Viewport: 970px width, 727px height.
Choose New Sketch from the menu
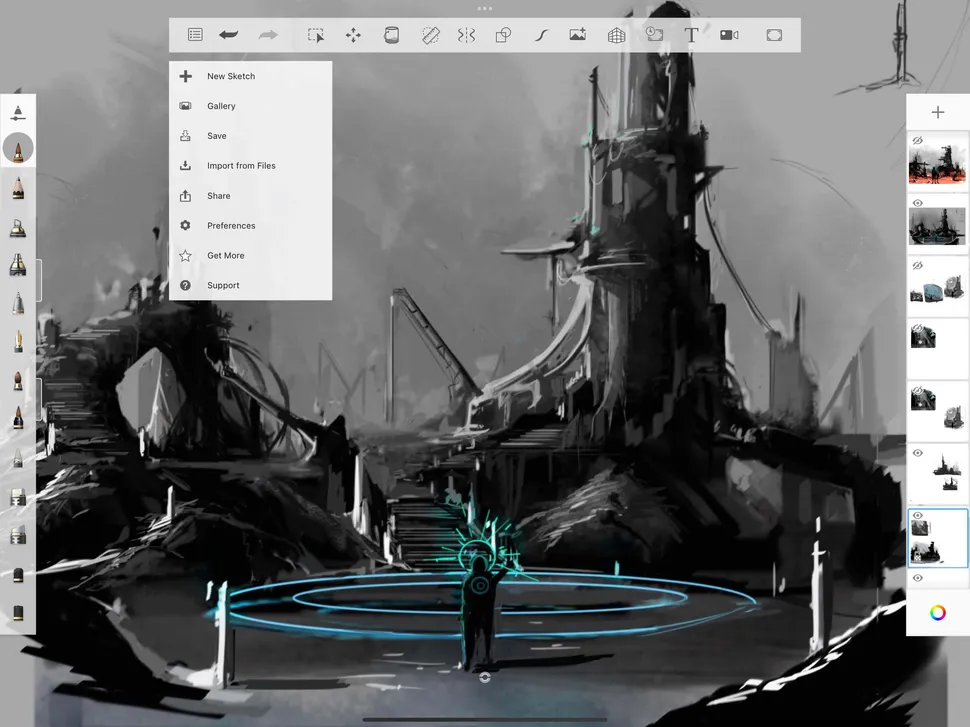tap(231, 76)
